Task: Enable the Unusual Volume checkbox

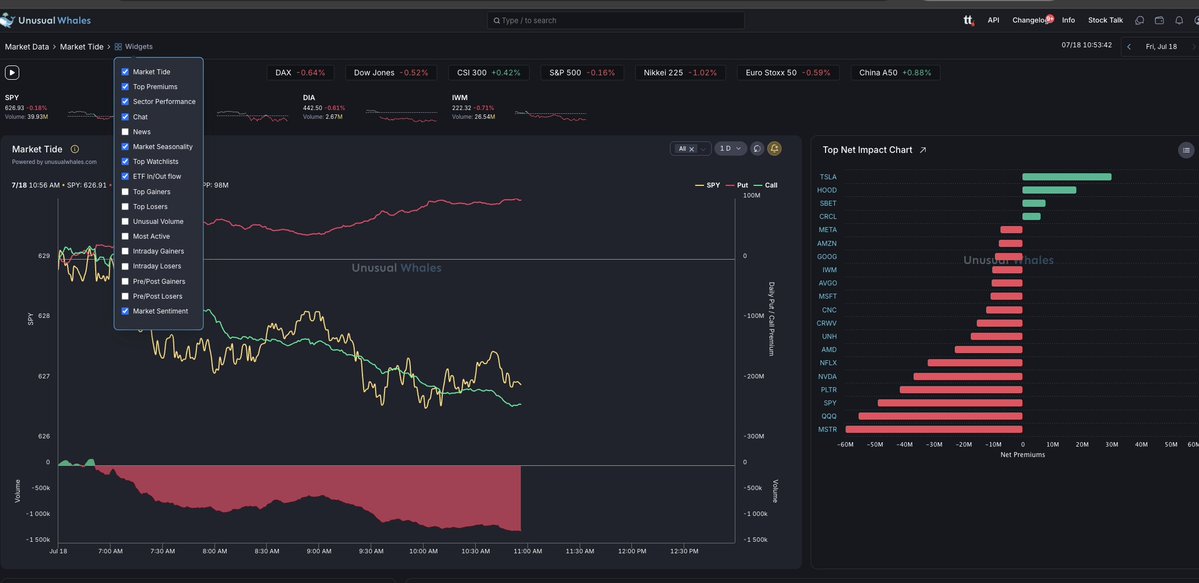Action: [125, 221]
